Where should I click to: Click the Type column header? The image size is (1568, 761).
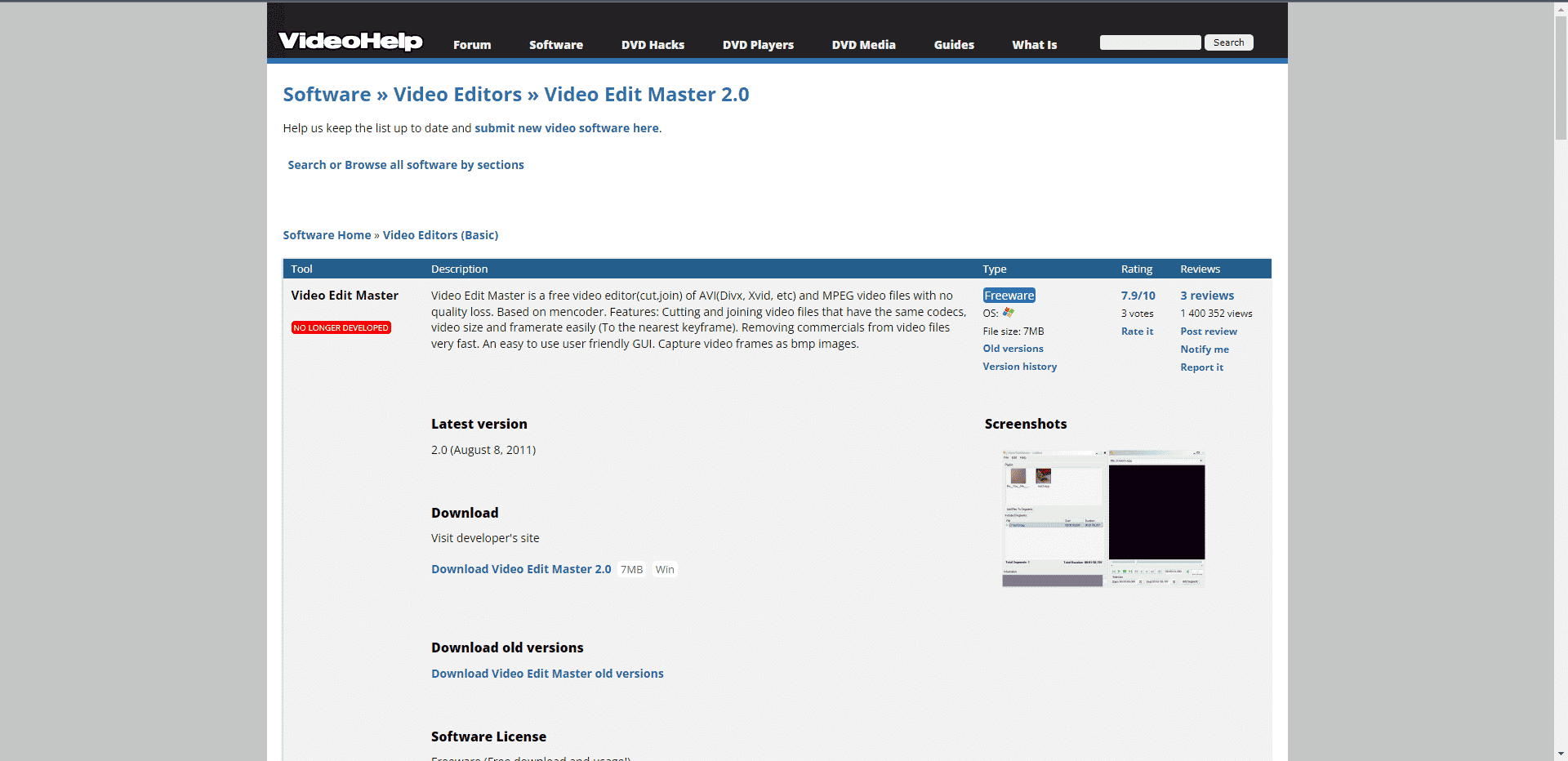tap(994, 269)
